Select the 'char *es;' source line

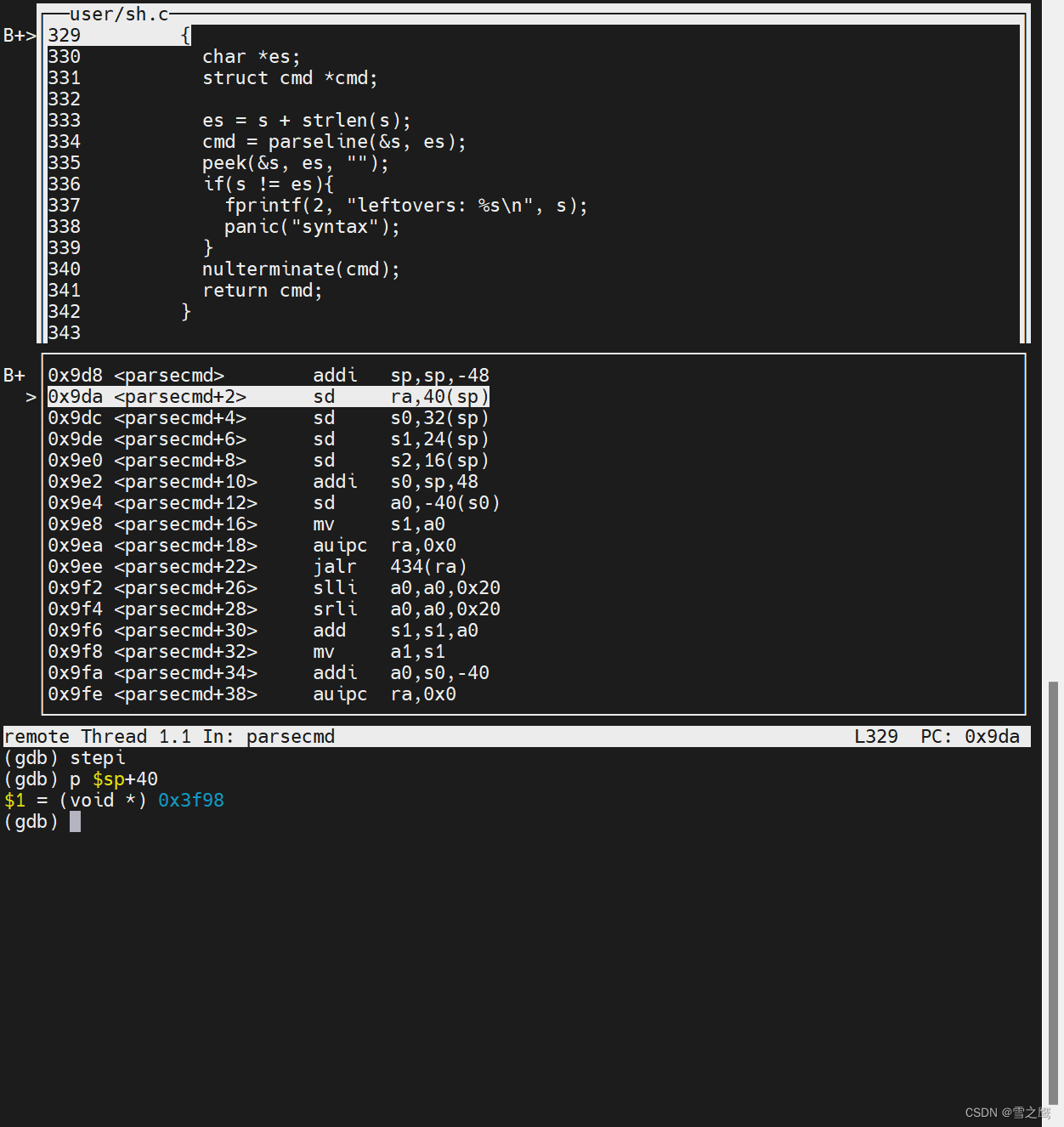click(x=252, y=57)
